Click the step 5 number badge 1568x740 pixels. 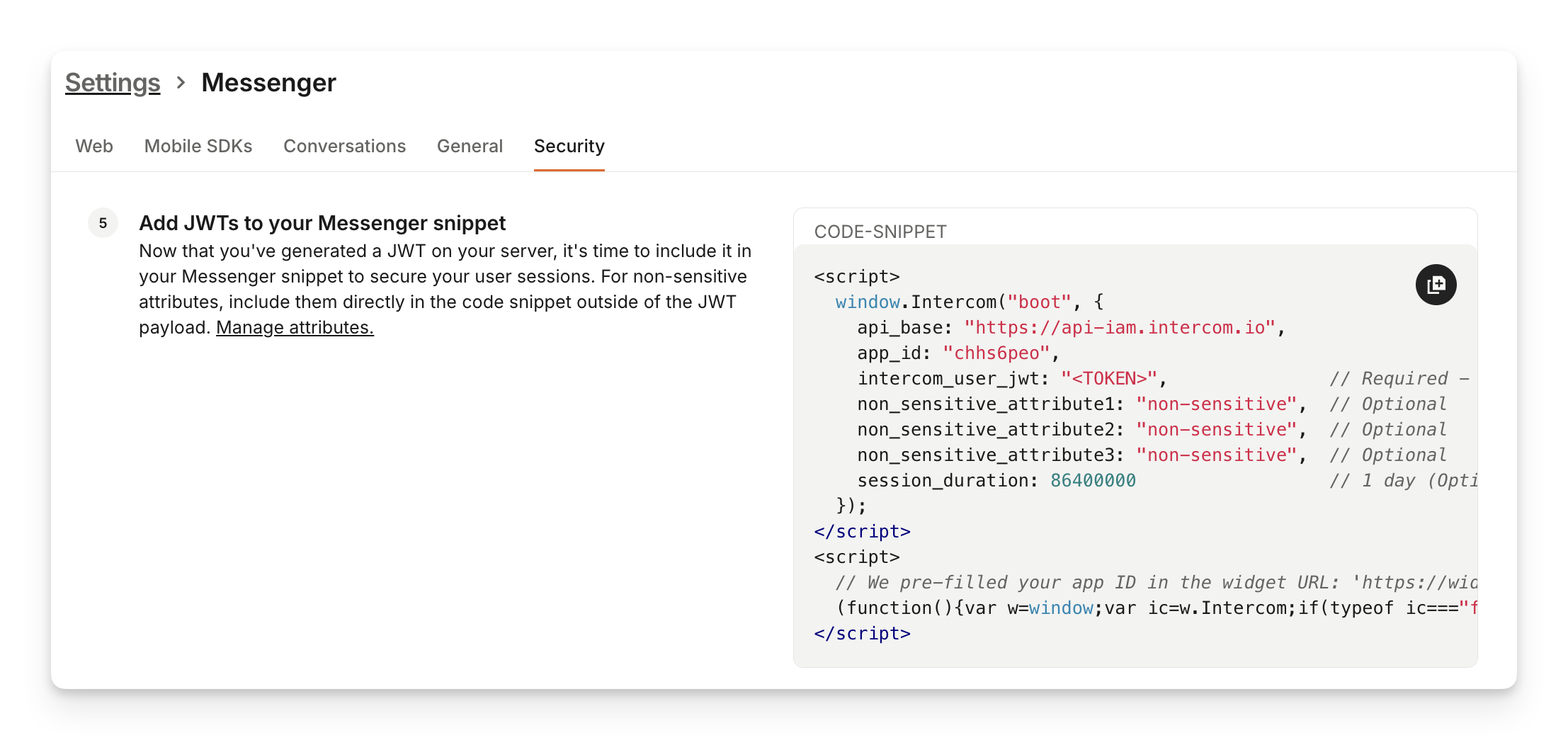[103, 223]
